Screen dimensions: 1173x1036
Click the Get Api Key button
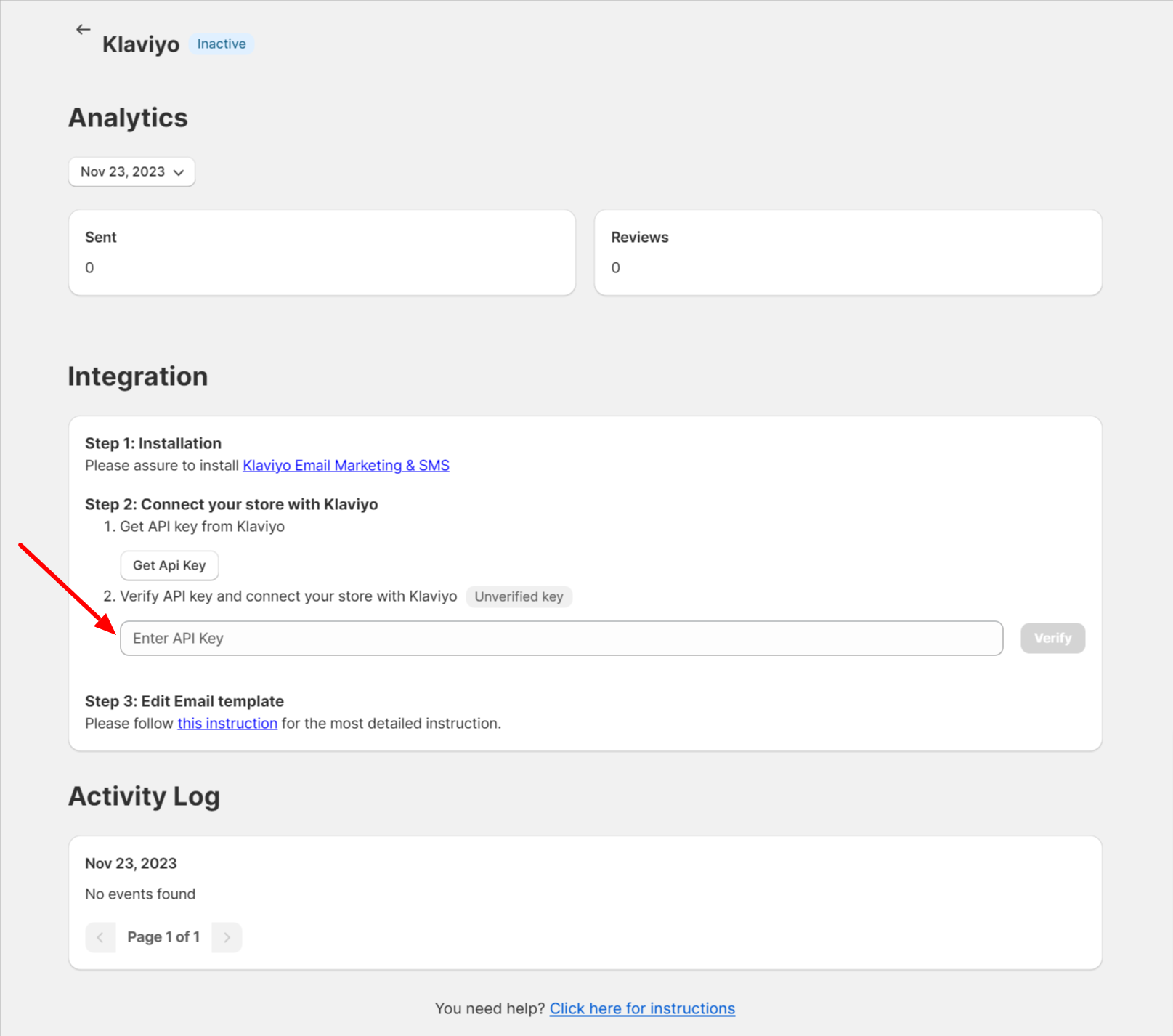pos(169,565)
